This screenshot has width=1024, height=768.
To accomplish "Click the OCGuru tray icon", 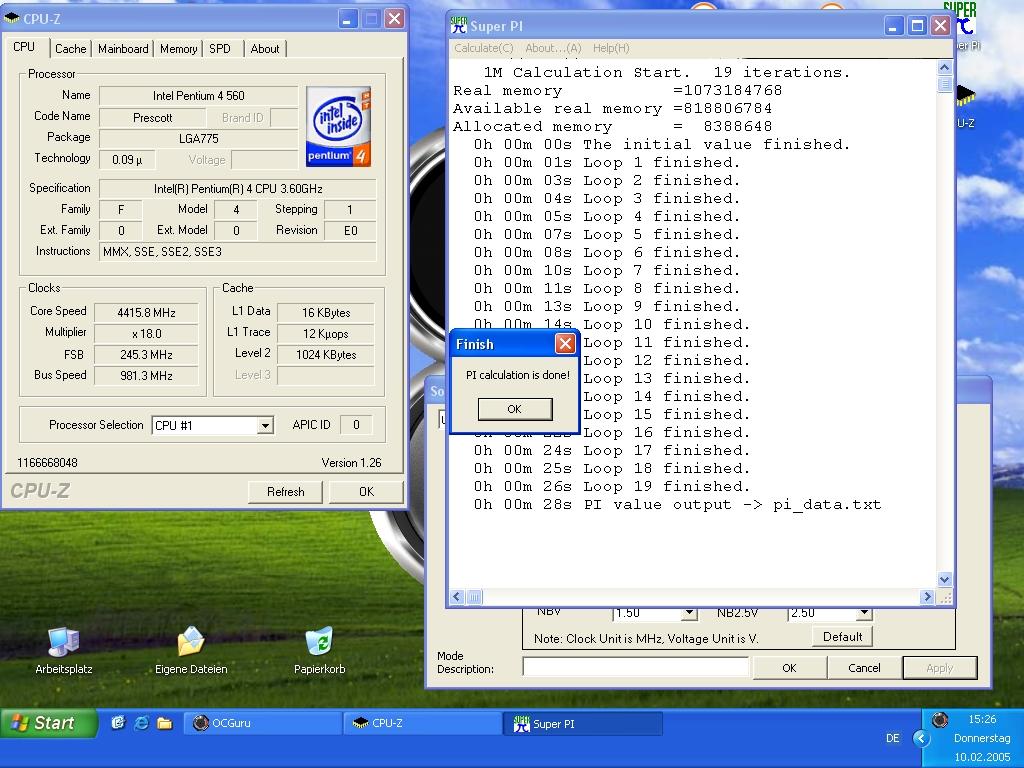I will [x=940, y=720].
